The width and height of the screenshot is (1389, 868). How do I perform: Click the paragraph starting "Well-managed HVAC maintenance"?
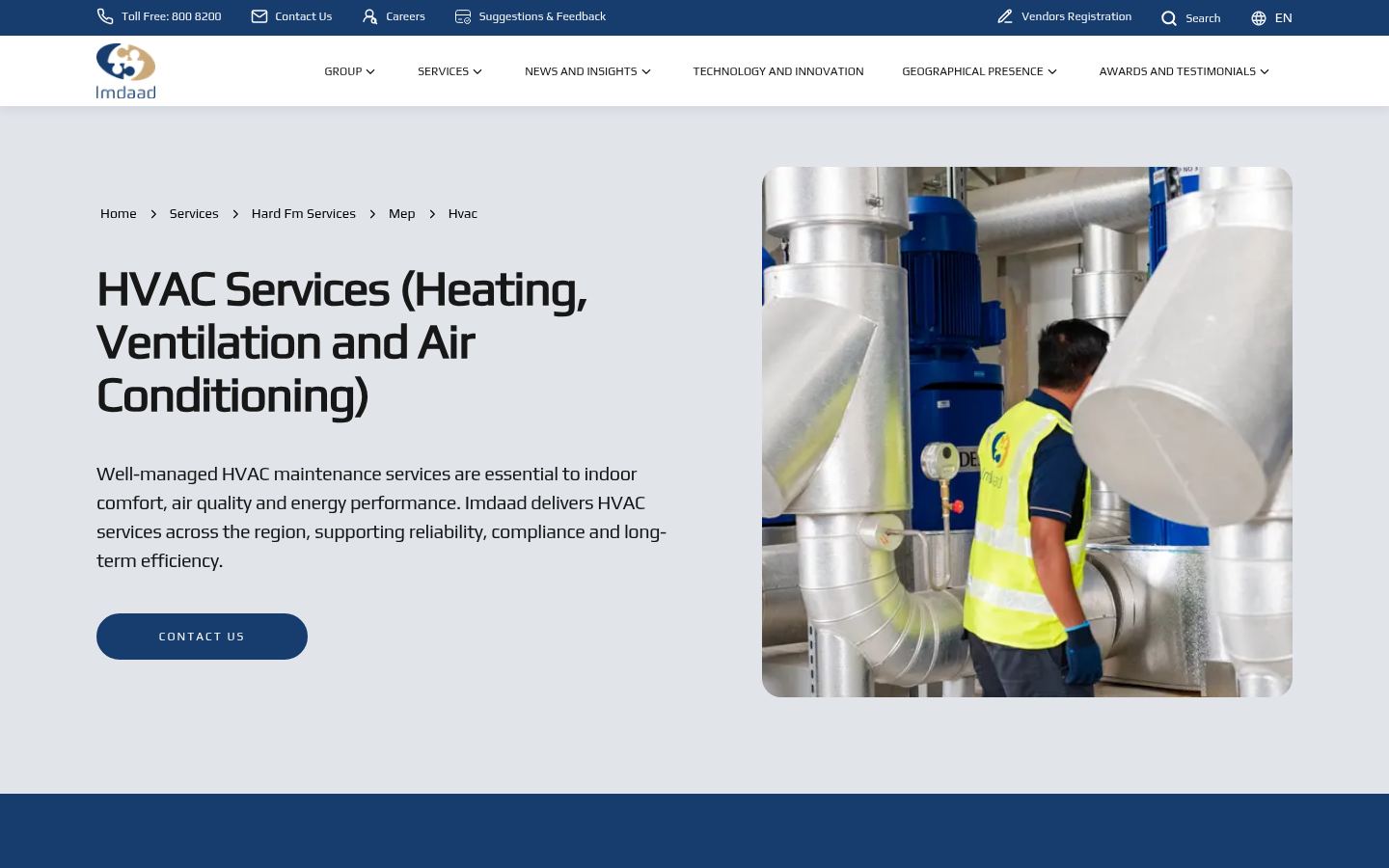[x=382, y=517]
